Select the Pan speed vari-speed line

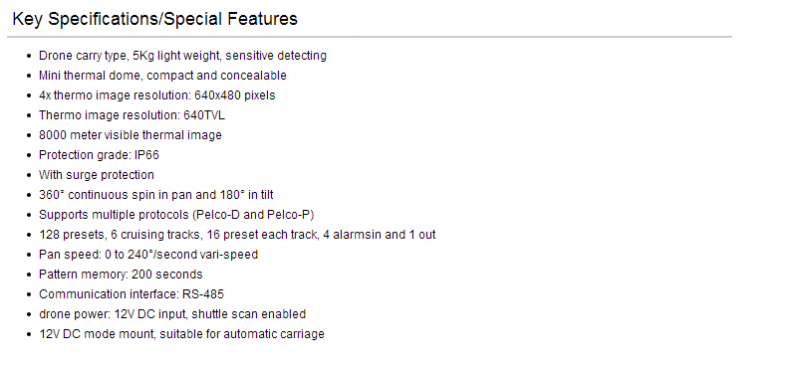point(148,255)
